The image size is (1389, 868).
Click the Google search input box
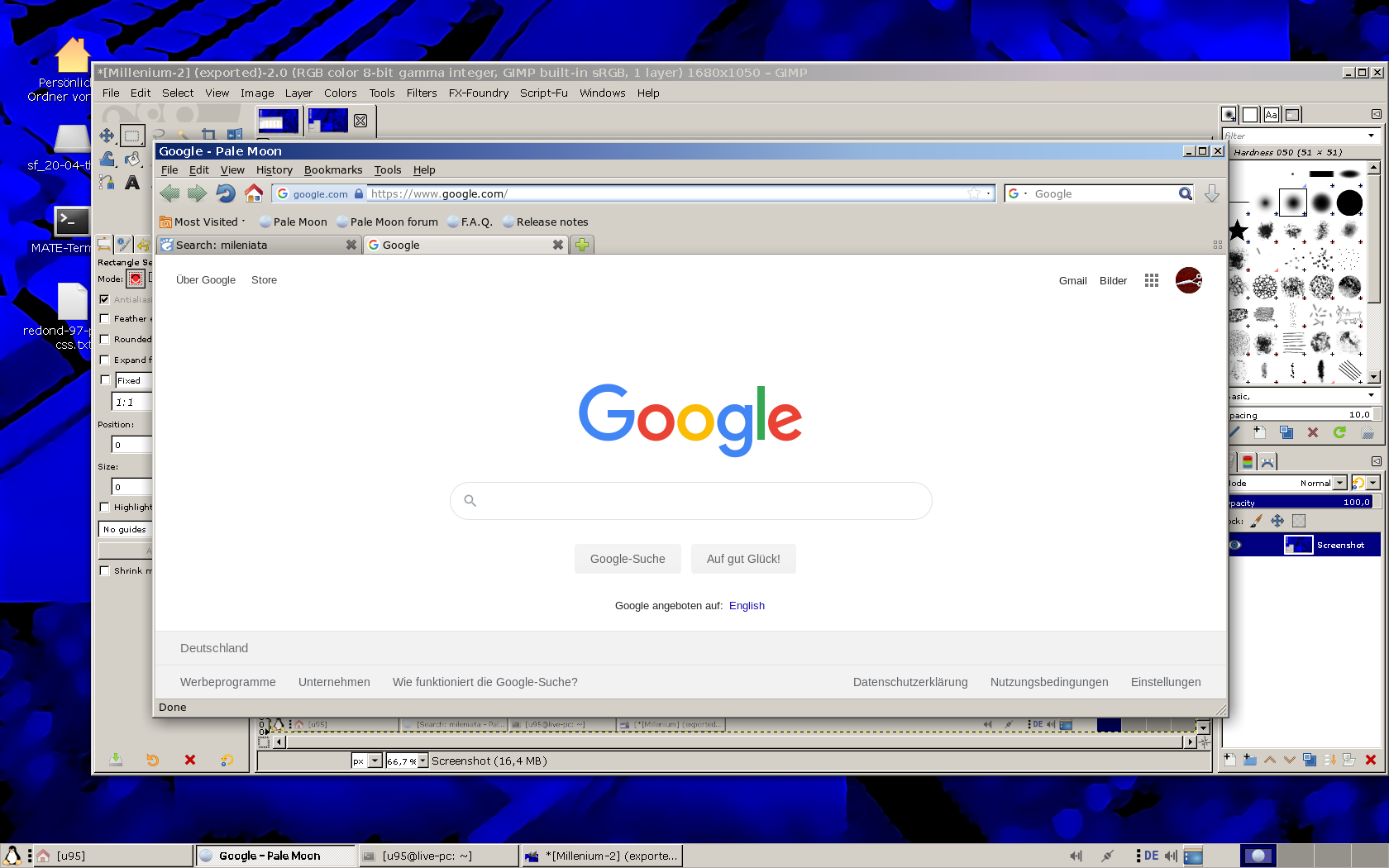pos(691,501)
